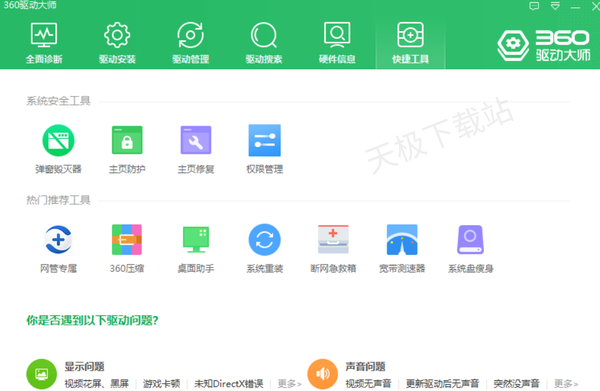Viewport: 600px width, 391px height.
Task: Switch to the 驱动安装 tab
Action: [x=117, y=43]
